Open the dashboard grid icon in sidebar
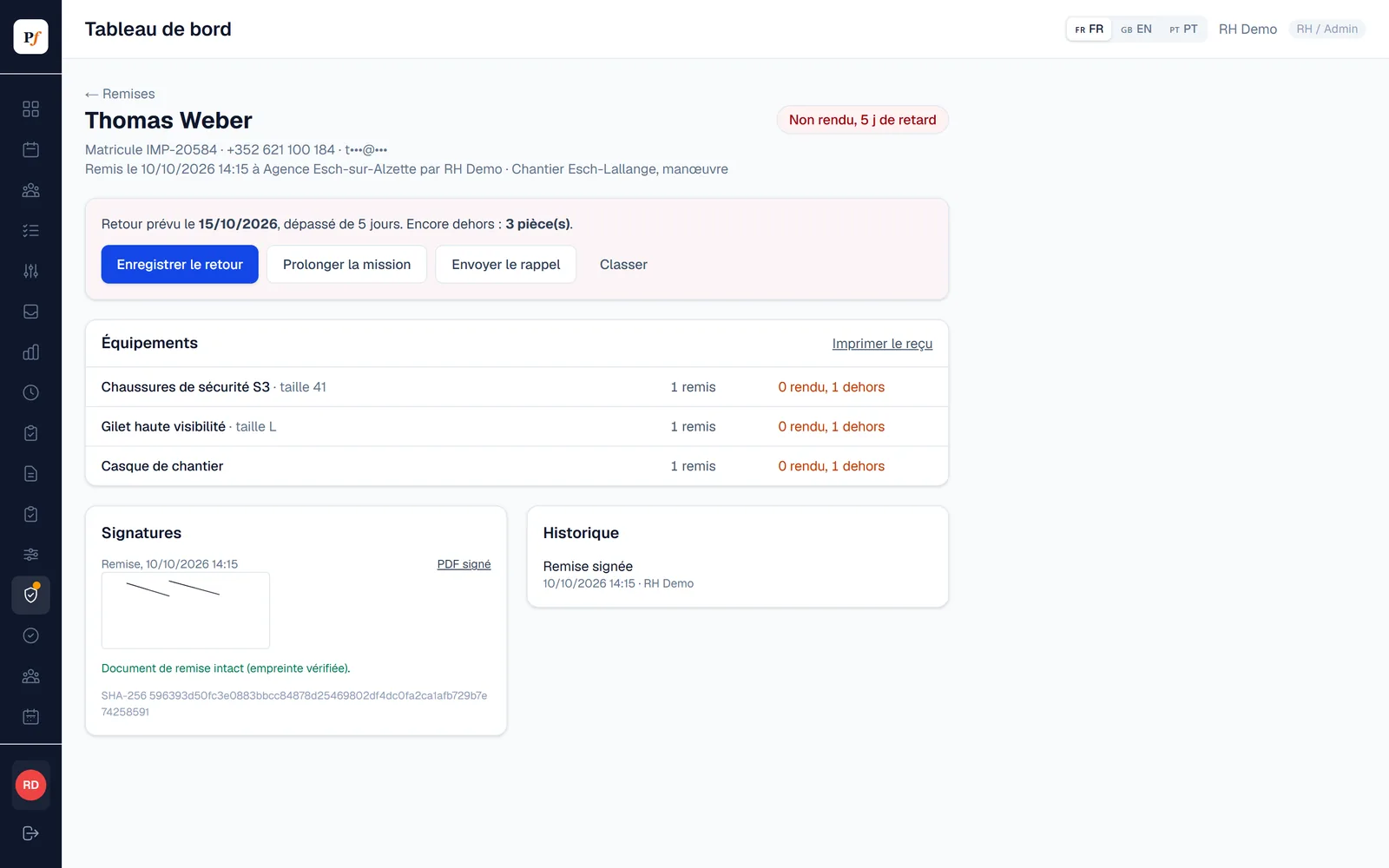This screenshot has width=1389, height=868. pos(30,108)
